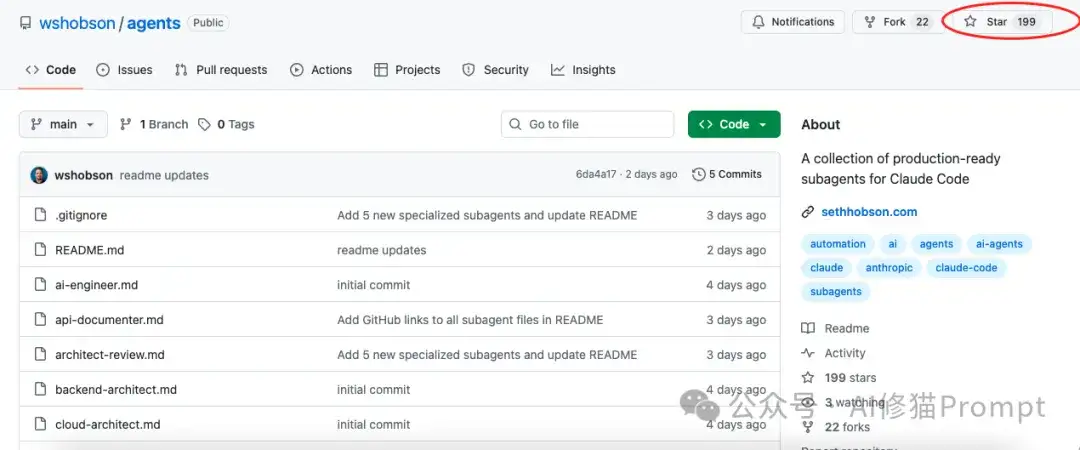This screenshot has width=1080, height=450.
Task: Open the Security tab
Action: [x=495, y=70]
